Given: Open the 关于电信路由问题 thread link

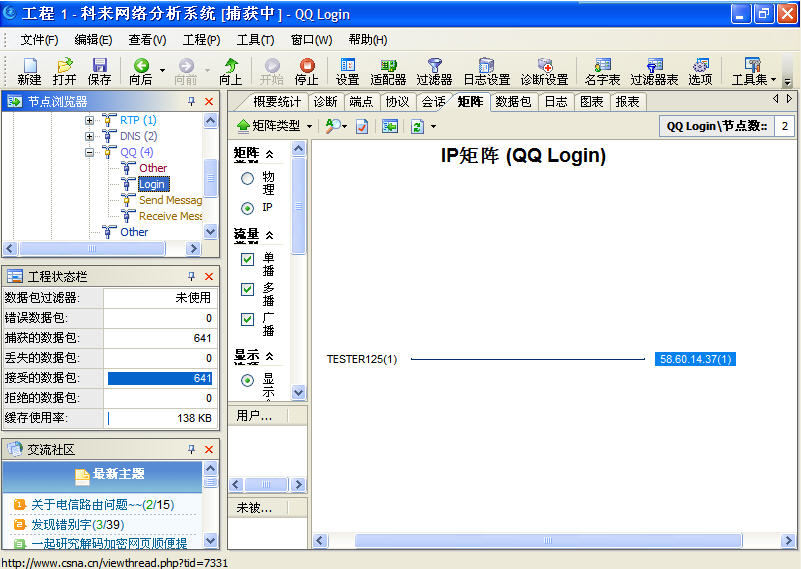Looking at the screenshot, I should click(103, 505).
